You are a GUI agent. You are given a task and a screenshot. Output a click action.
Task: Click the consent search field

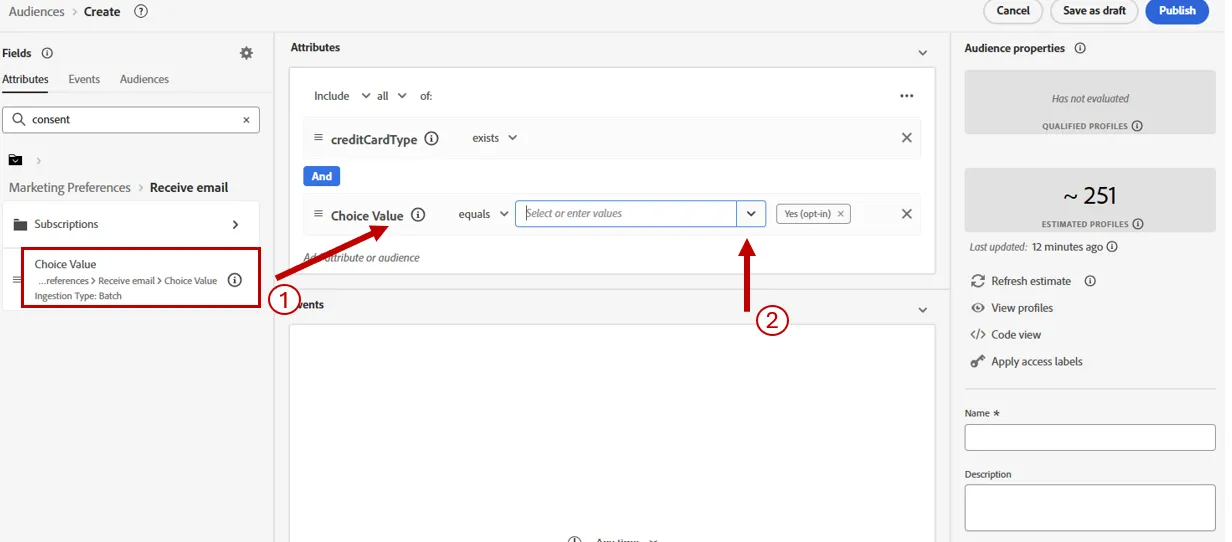tap(131, 119)
